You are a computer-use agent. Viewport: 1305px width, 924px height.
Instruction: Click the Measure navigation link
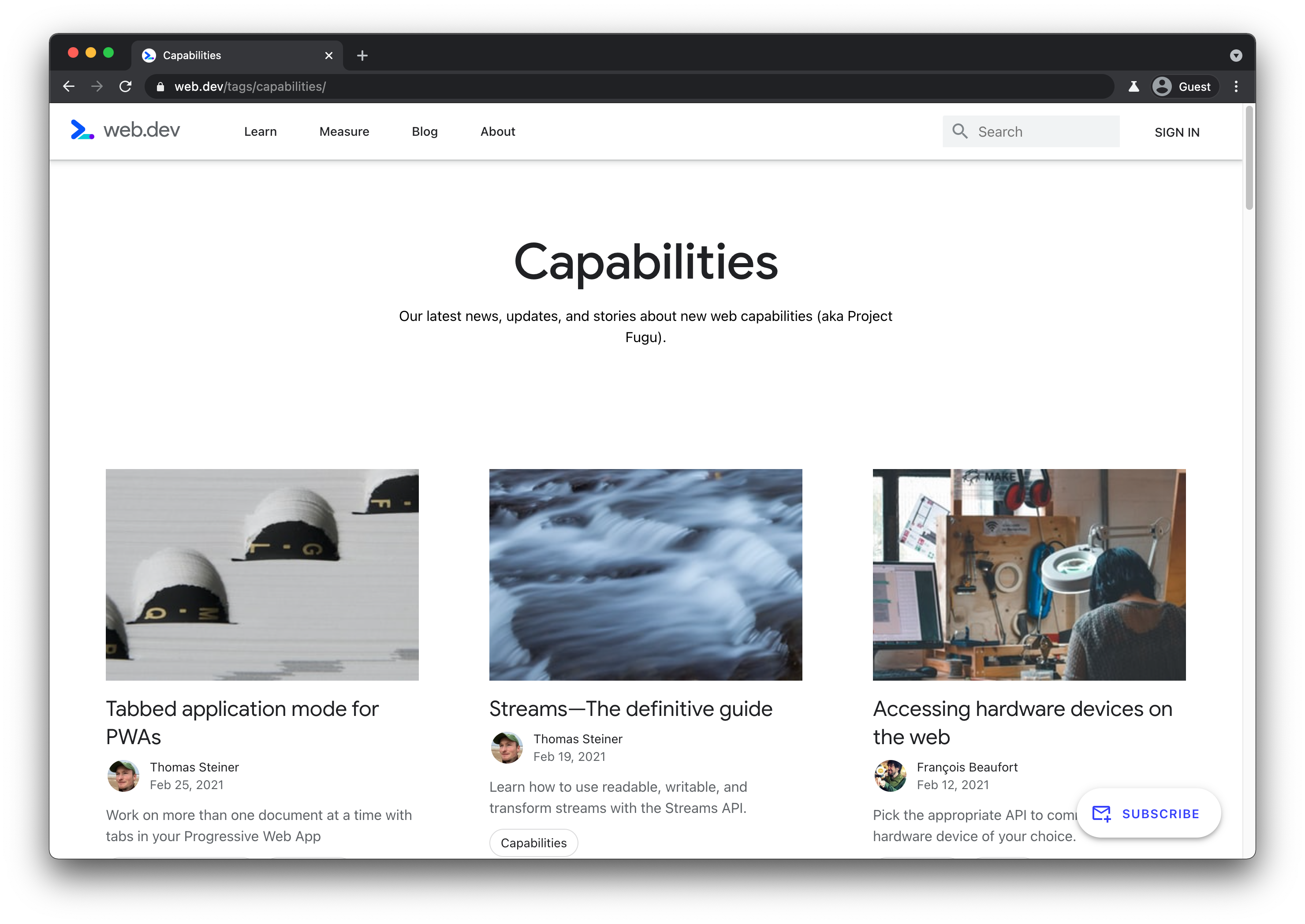click(x=343, y=131)
